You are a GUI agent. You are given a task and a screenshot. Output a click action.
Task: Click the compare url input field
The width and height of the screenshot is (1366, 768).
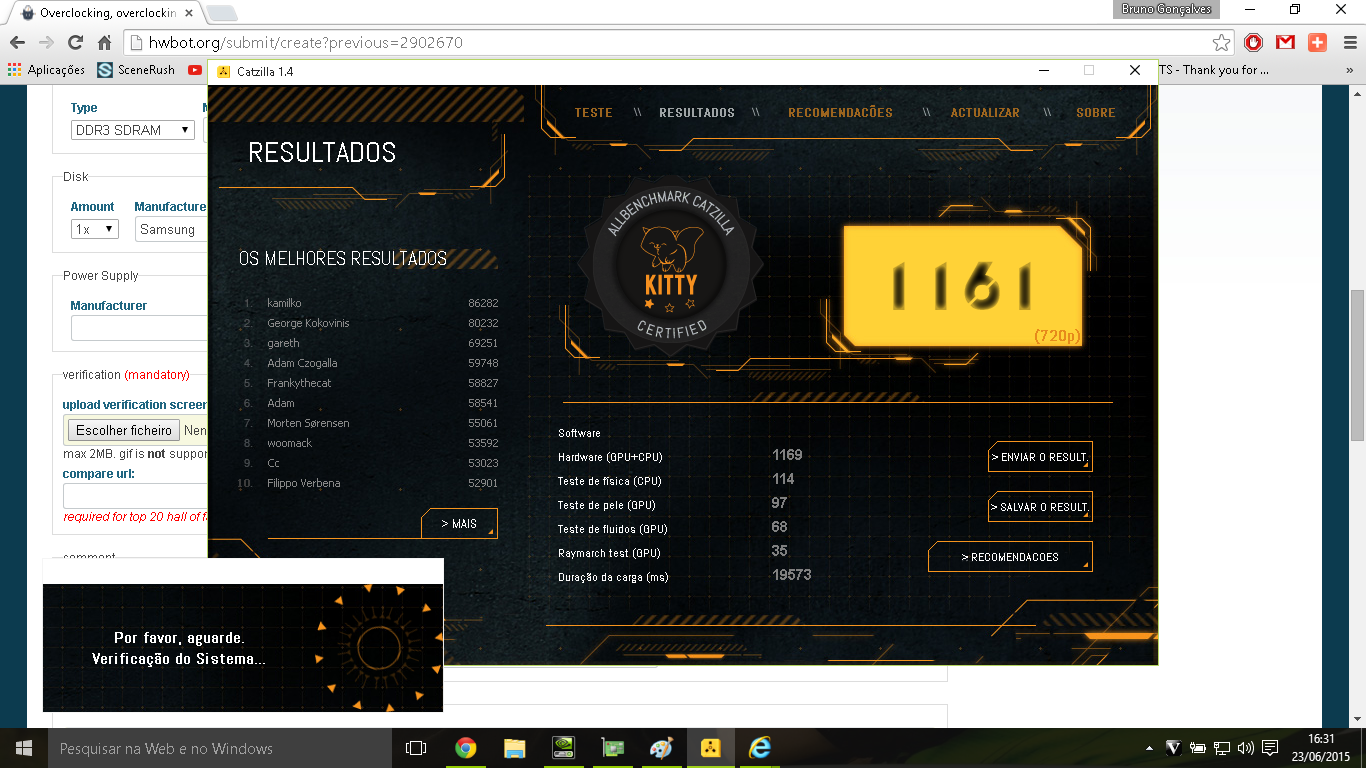click(136, 496)
